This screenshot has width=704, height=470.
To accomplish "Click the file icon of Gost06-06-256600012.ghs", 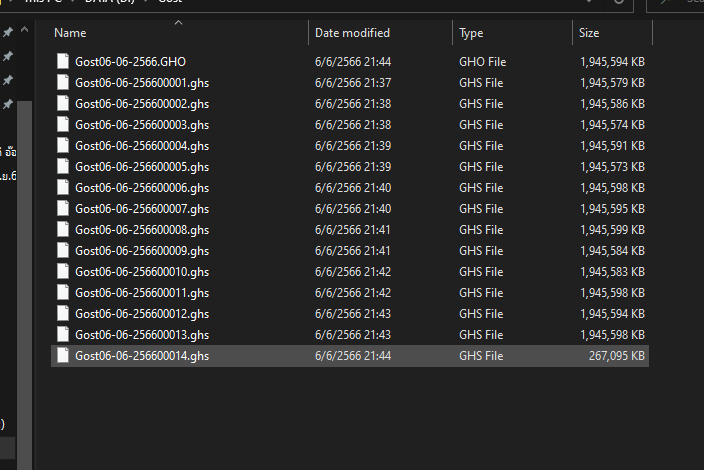I will (x=63, y=314).
